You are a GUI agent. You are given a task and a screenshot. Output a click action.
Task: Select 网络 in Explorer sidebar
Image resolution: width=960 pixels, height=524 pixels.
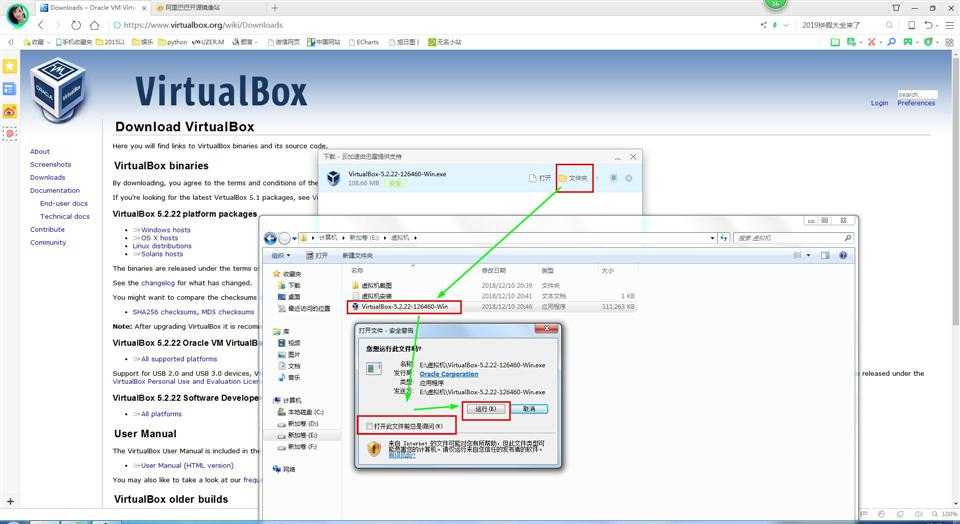click(284, 469)
